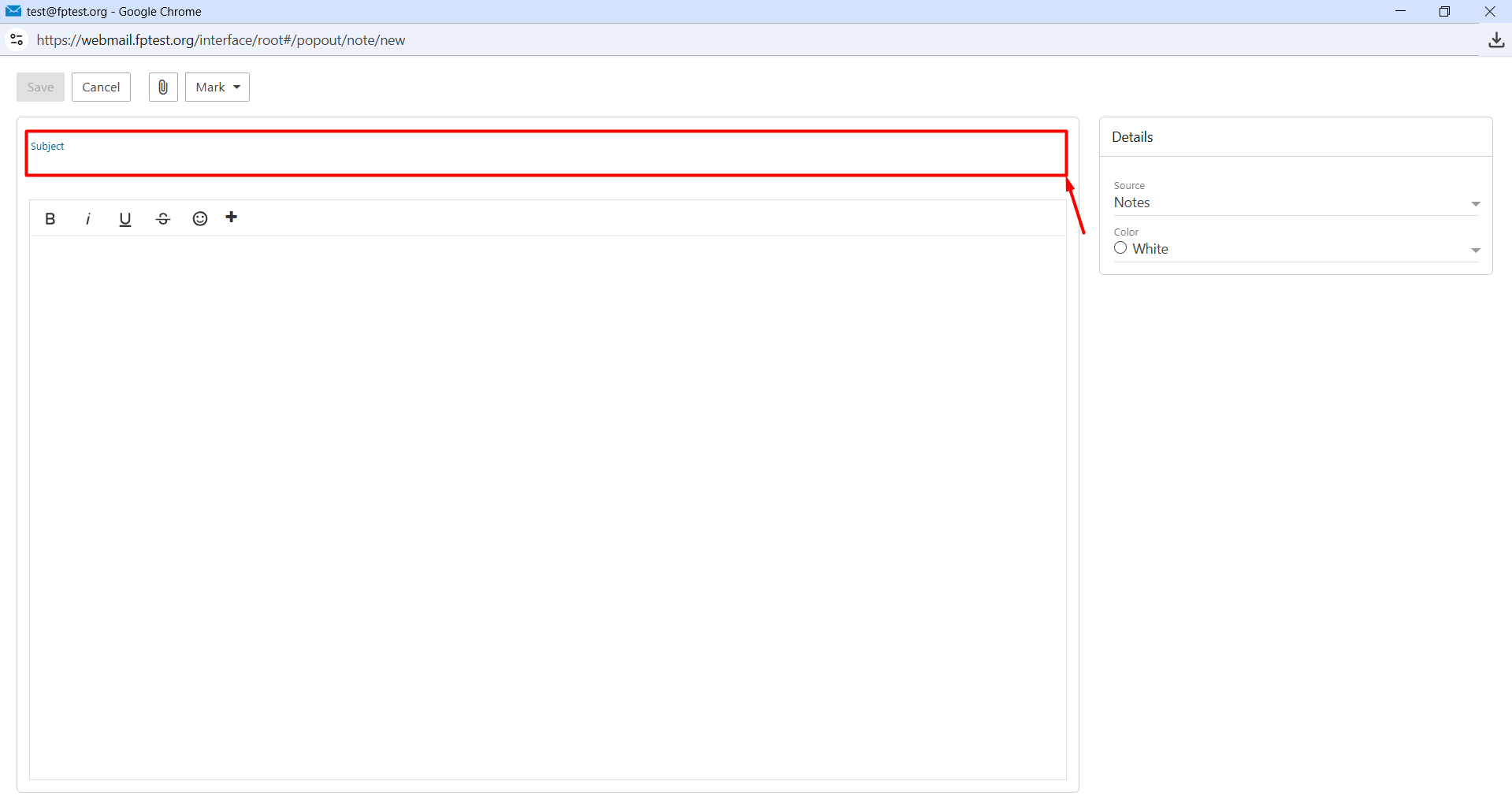Toggle bold formatting in the note editor
The height and width of the screenshot is (810, 1512).
(50, 219)
